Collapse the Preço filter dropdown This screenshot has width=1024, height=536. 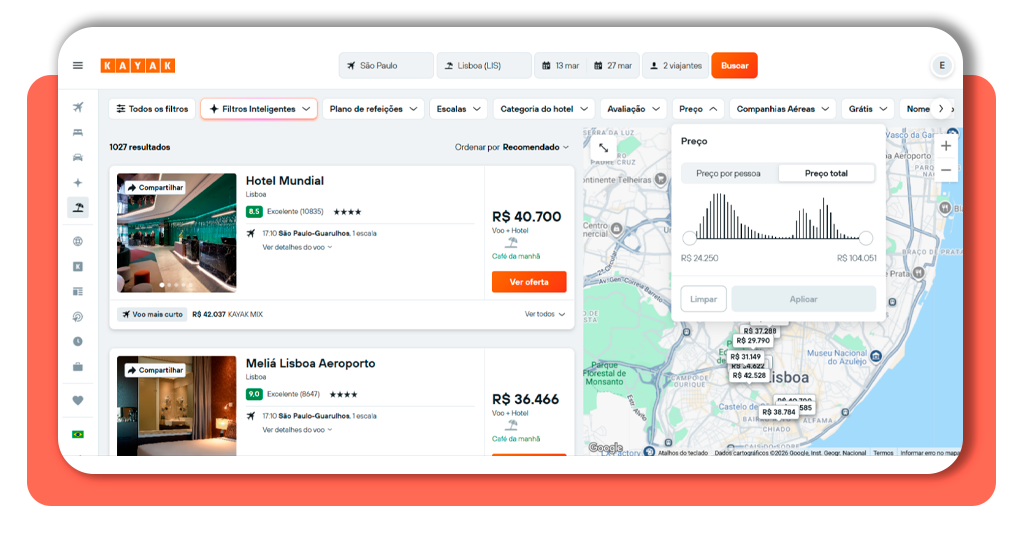pos(697,109)
